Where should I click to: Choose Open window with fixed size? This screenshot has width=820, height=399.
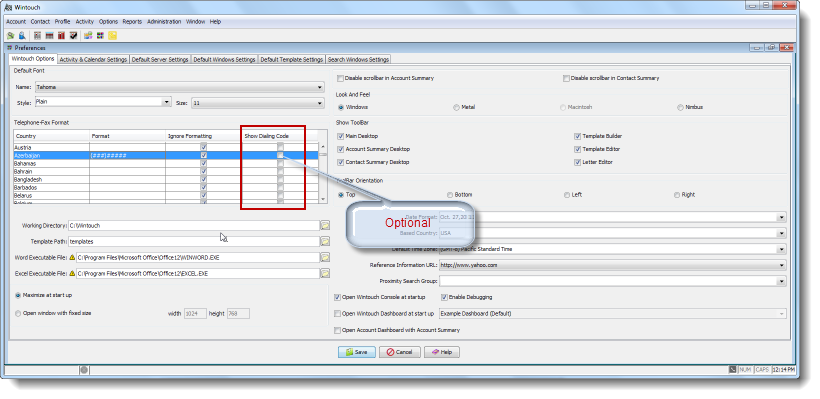pos(18,313)
